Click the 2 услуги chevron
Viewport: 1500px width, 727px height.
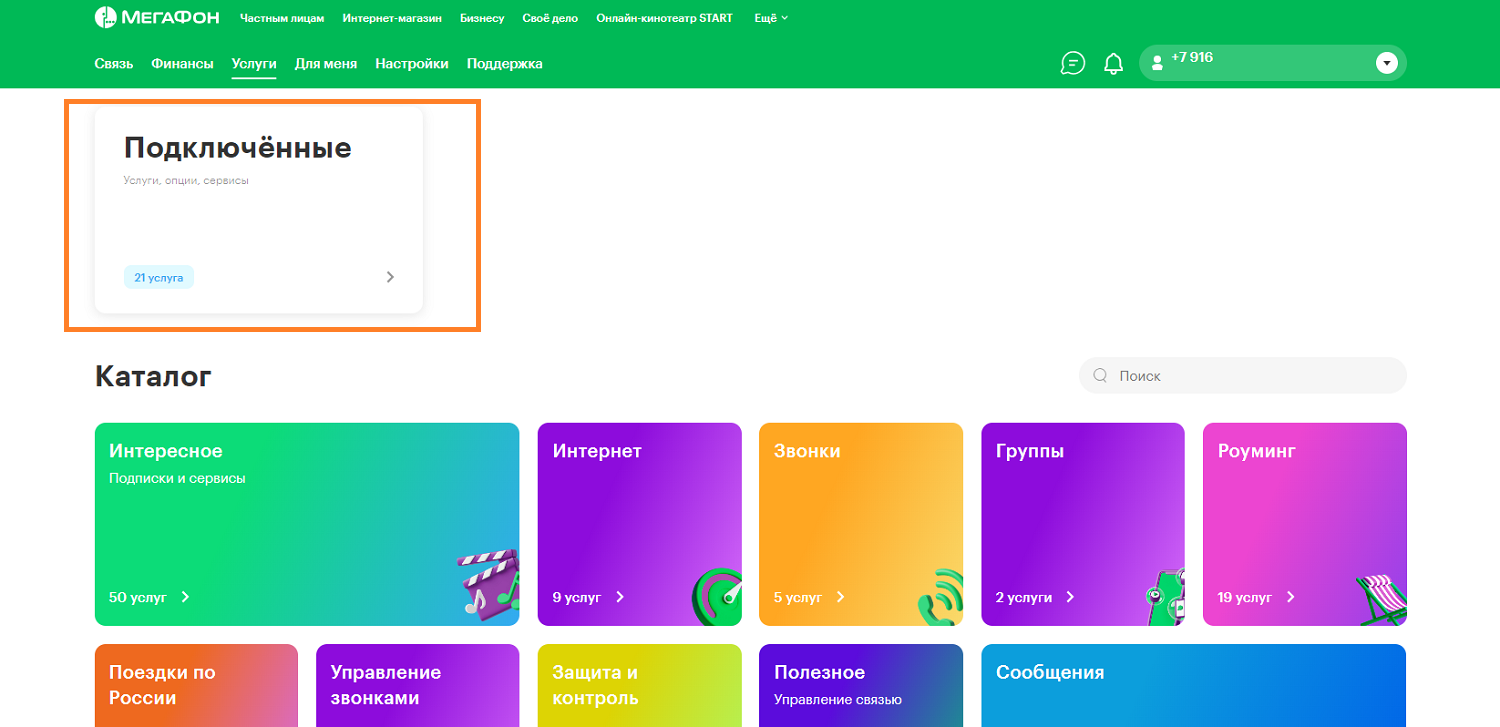pos(1070,597)
